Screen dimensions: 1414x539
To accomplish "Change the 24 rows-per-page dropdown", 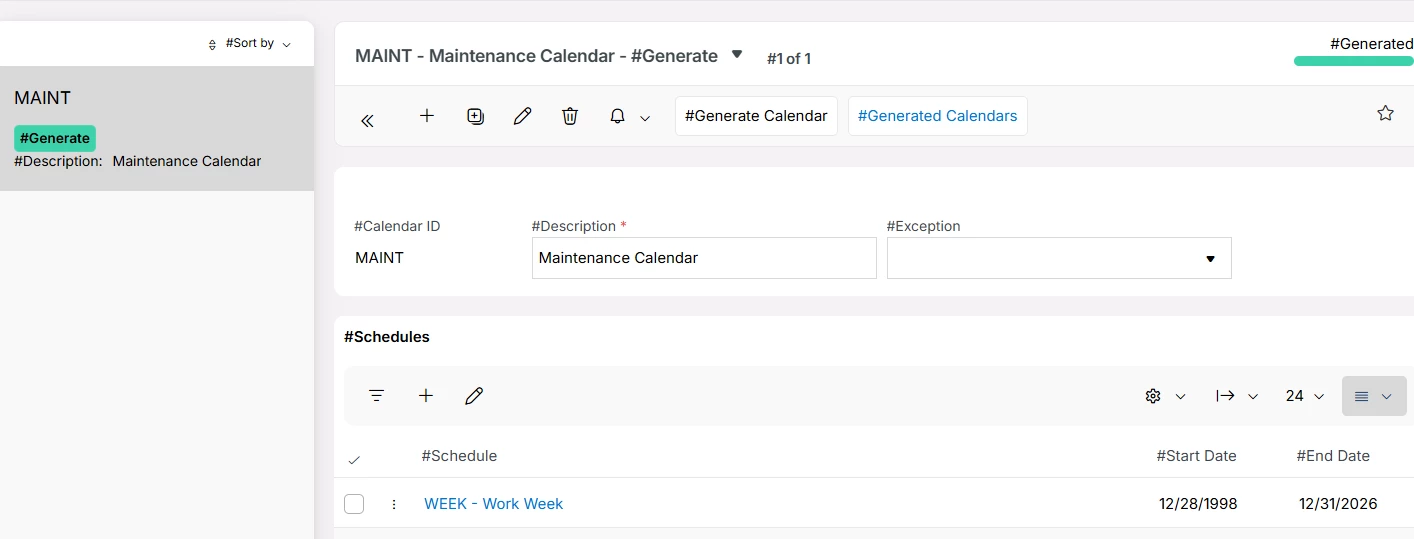I will (x=1305, y=396).
